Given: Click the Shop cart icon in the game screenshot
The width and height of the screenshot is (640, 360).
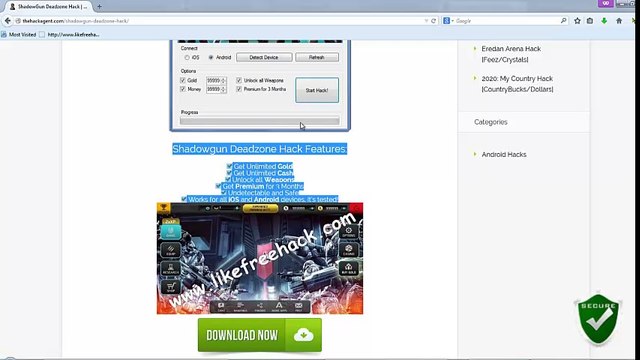Looking at the screenshot, I should click(x=171, y=287).
